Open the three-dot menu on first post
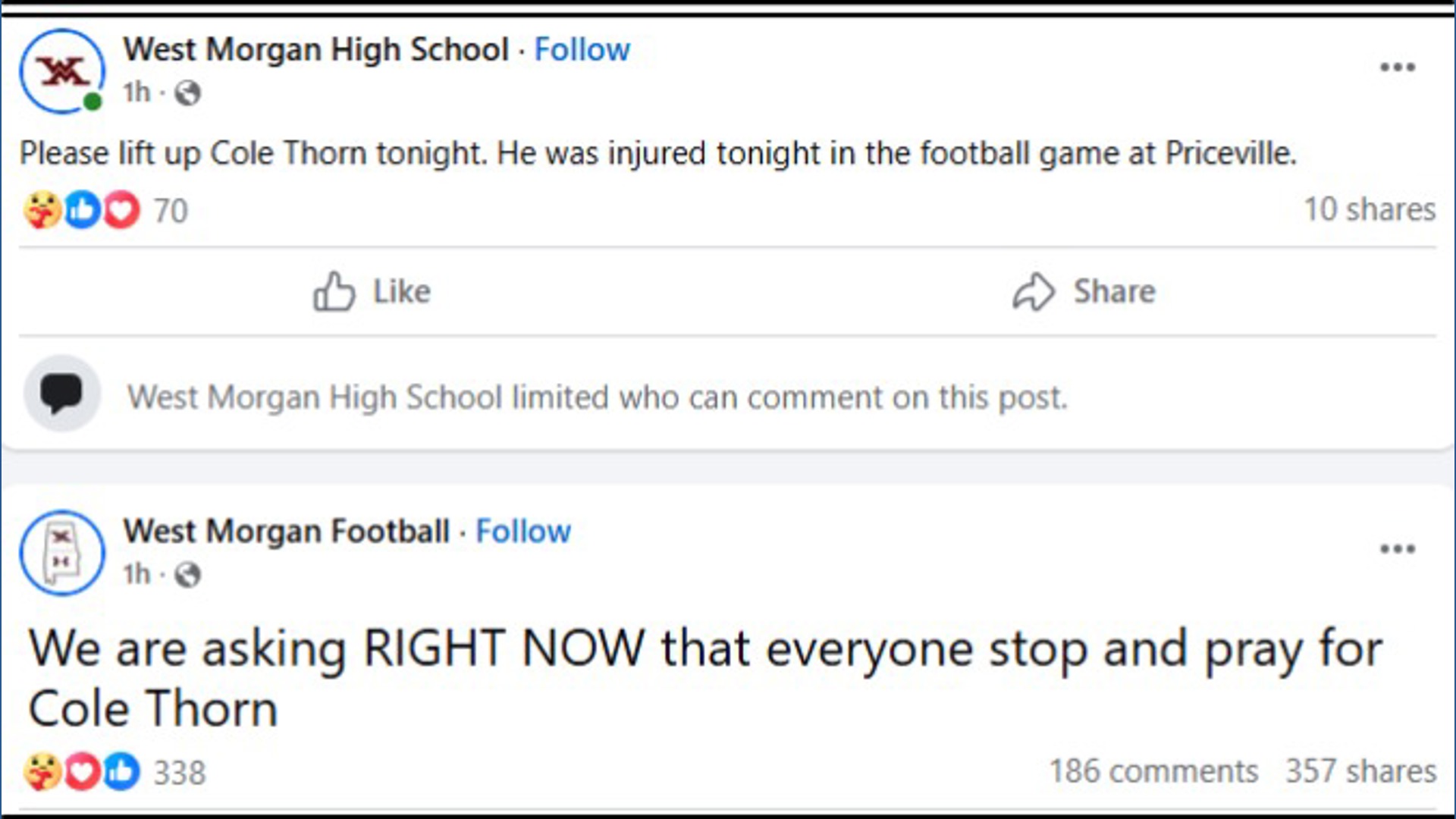This screenshot has width=1456, height=819. 1399,67
